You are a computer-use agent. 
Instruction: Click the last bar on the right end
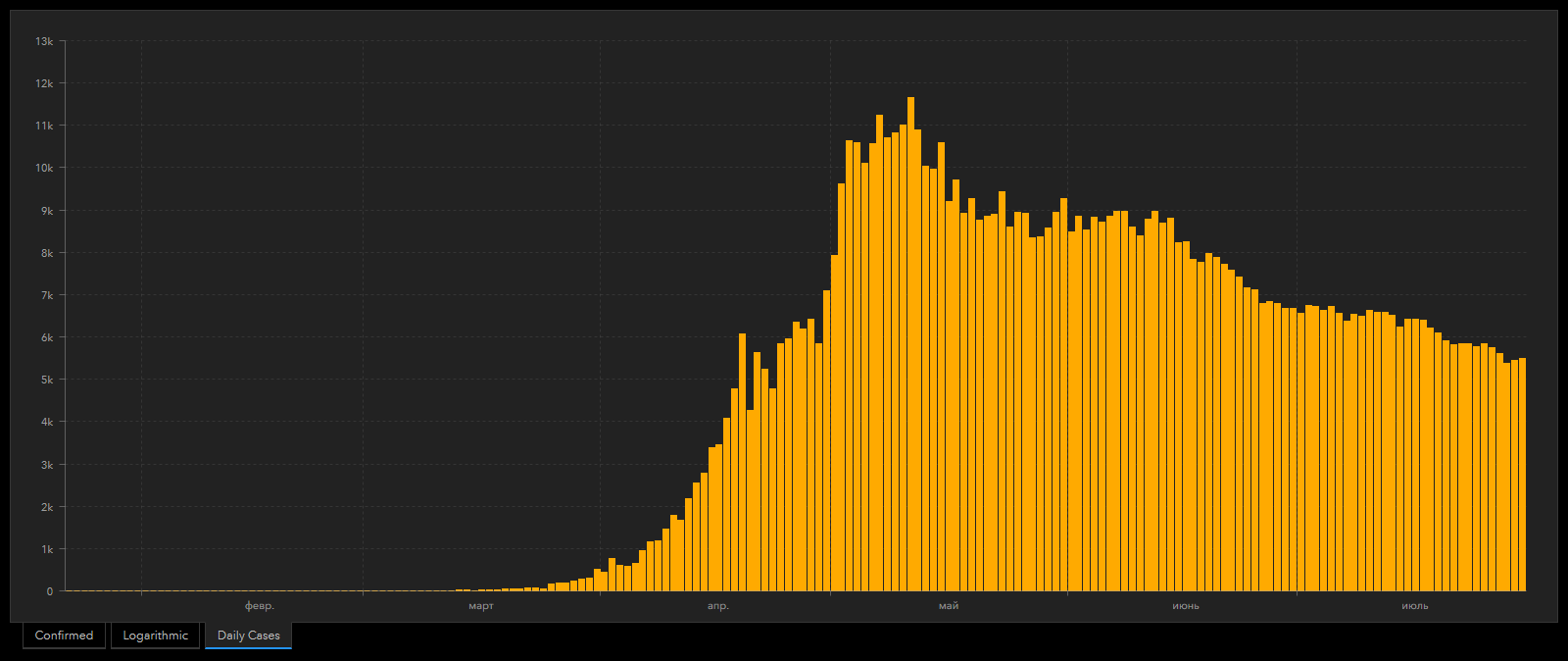(1522, 475)
